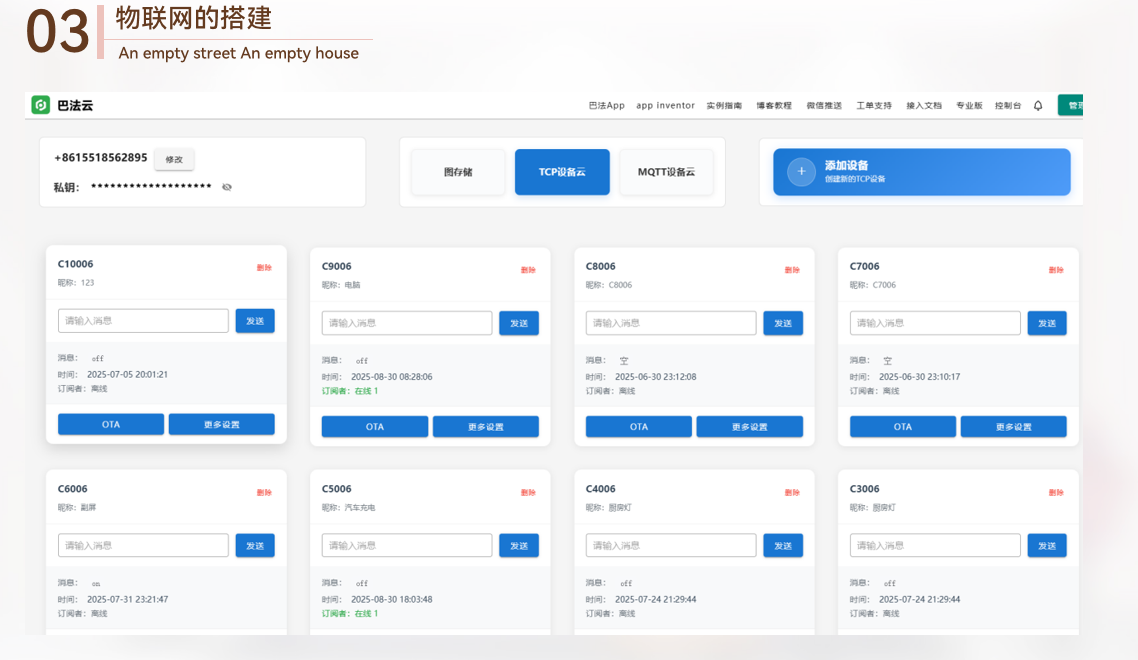The height and width of the screenshot is (660, 1138).
Task: Send message on the C3006 card
Action: click(1047, 546)
